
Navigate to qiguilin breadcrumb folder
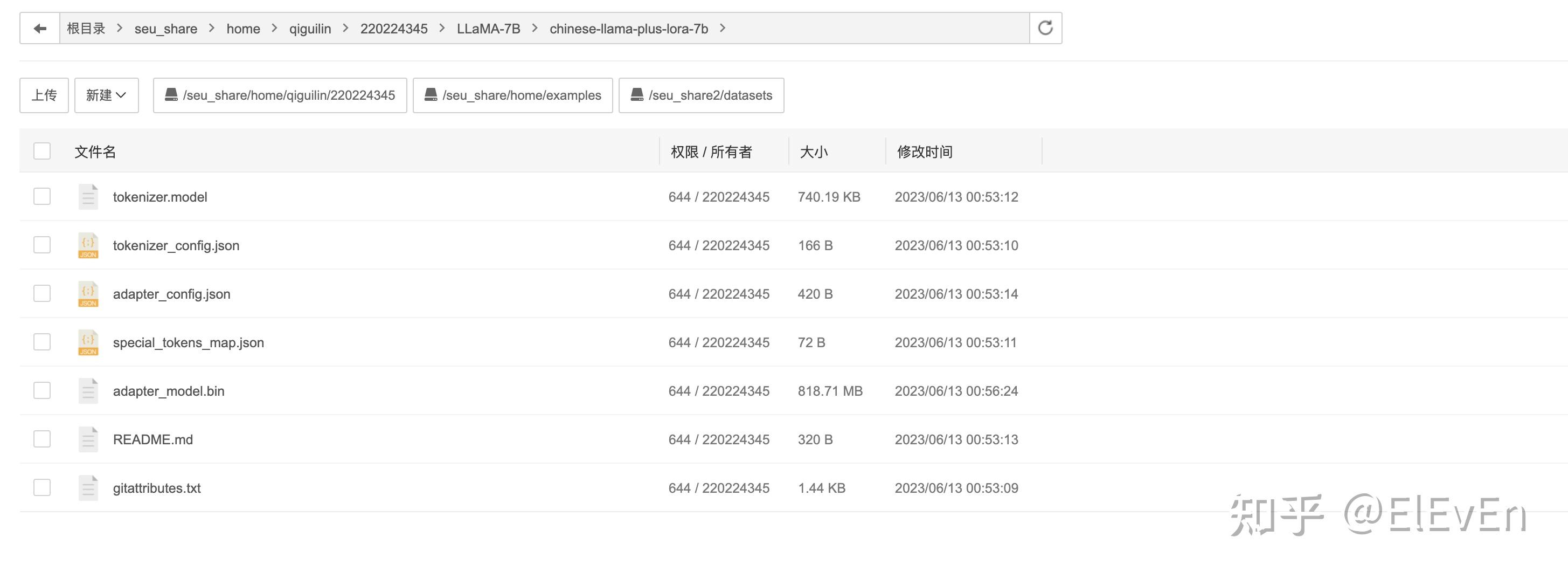pos(310,29)
